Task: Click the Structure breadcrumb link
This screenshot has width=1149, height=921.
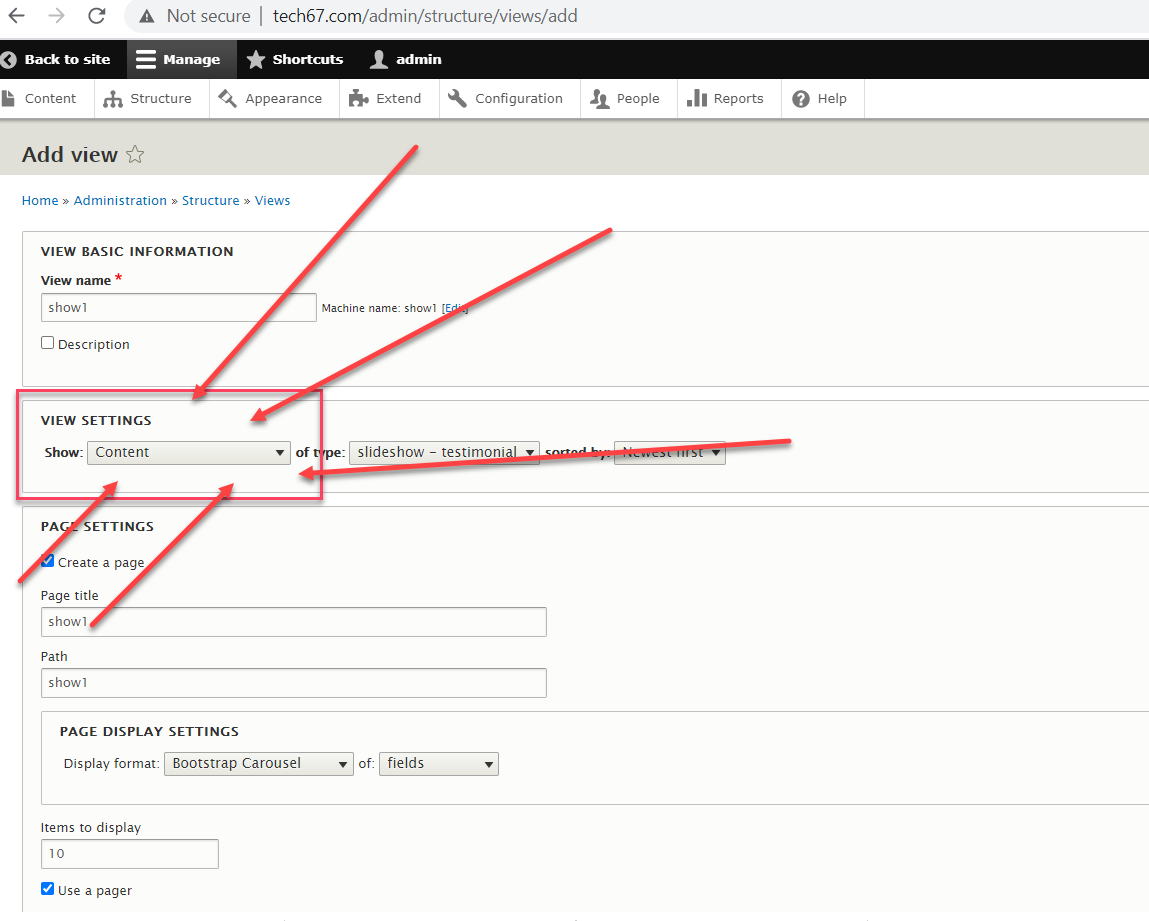Action: pos(211,201)
